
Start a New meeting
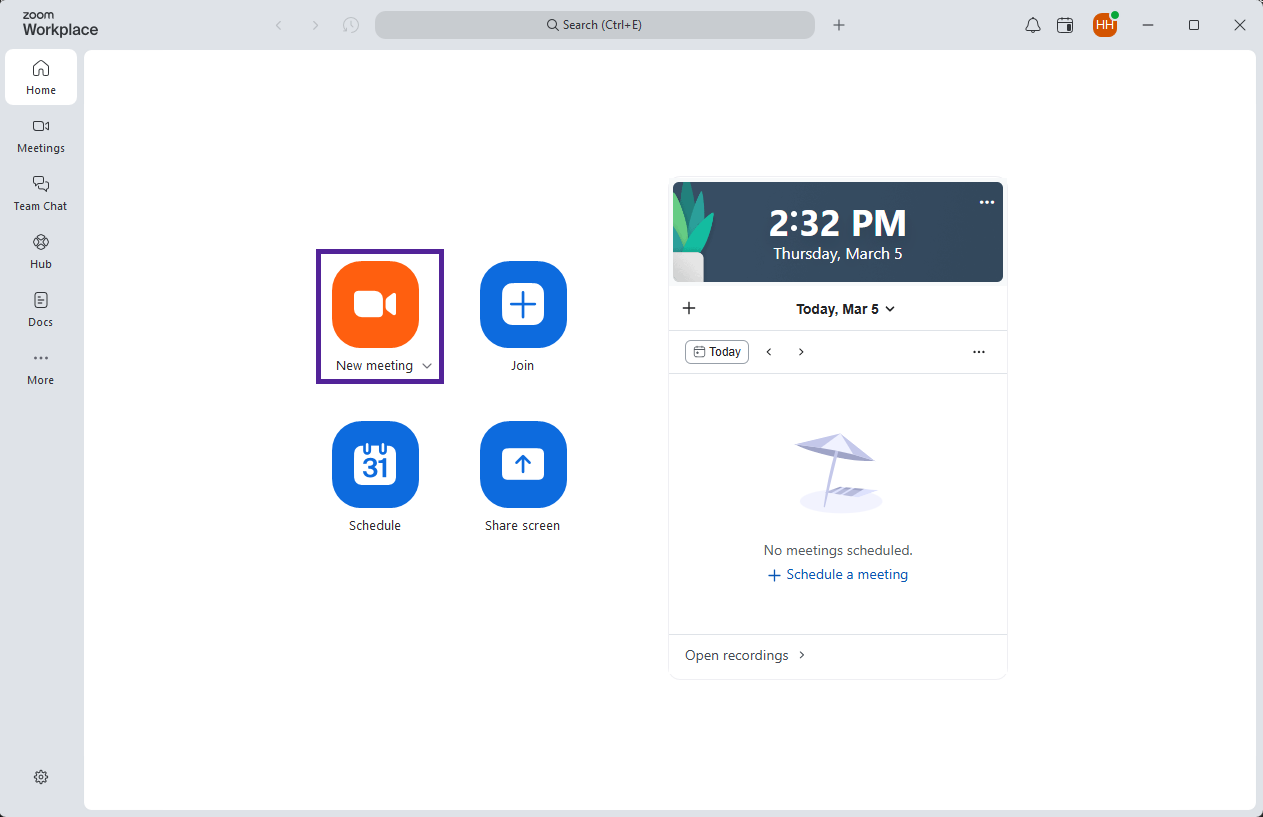[375, 305]
